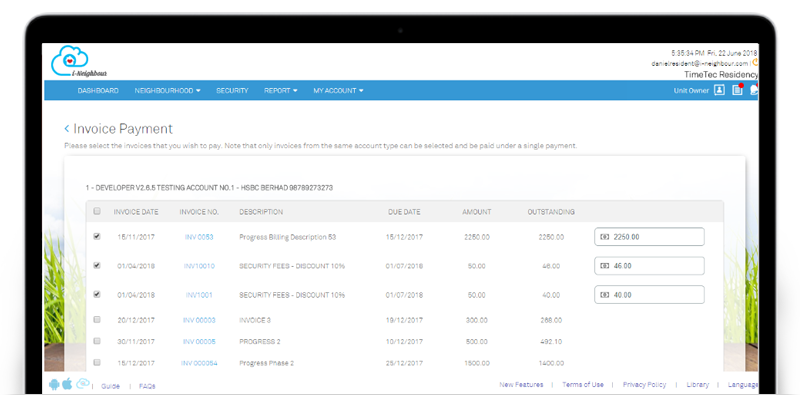This screenshot has width=800, height=395.
Task: Expand the NEIGHBOURHOOD dropdown menu
Action: point(167,90)
